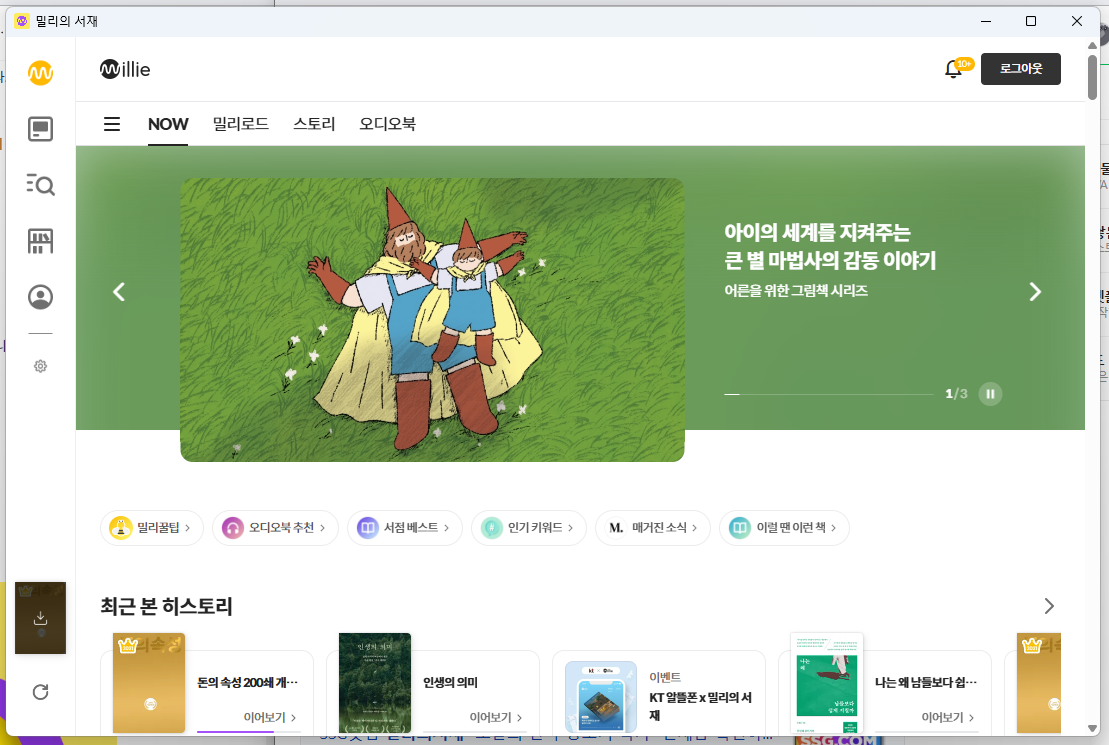Click the banner headline 아이의 세계를 지켜주는
This screenshot has height=745, width=1109.
coord(818,232)
